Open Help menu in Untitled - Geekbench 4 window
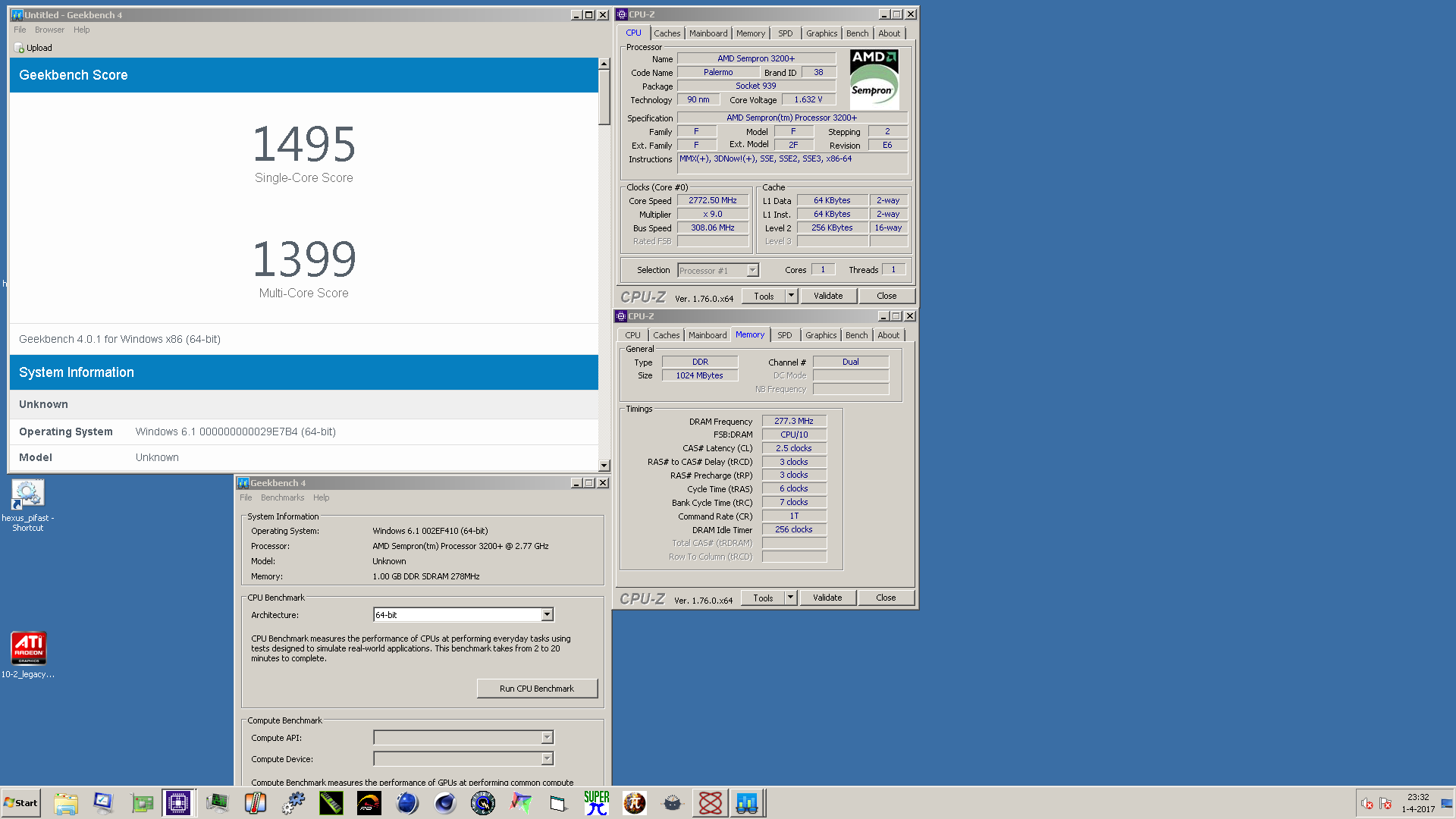Image resolution: width=1456 pixels, height=819 pixels. pos(82,30)
